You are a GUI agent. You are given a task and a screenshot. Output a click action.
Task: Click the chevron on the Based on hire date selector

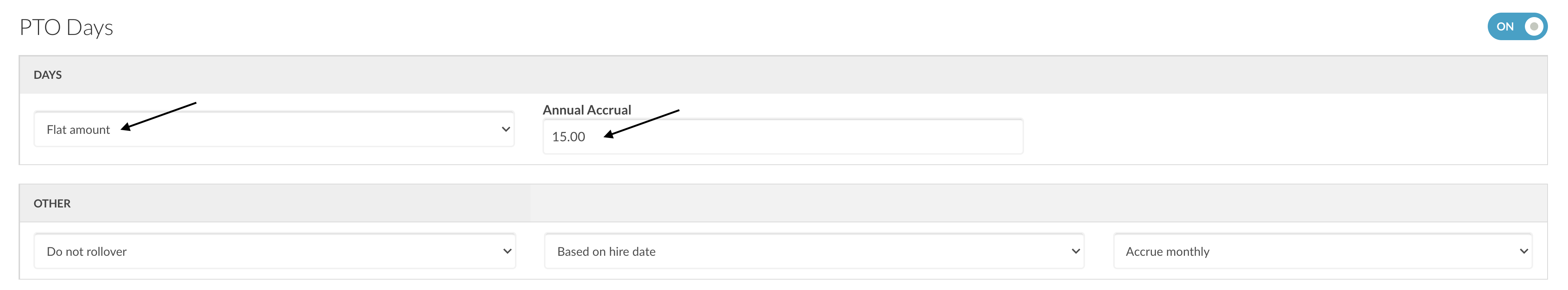point(1076,251)
